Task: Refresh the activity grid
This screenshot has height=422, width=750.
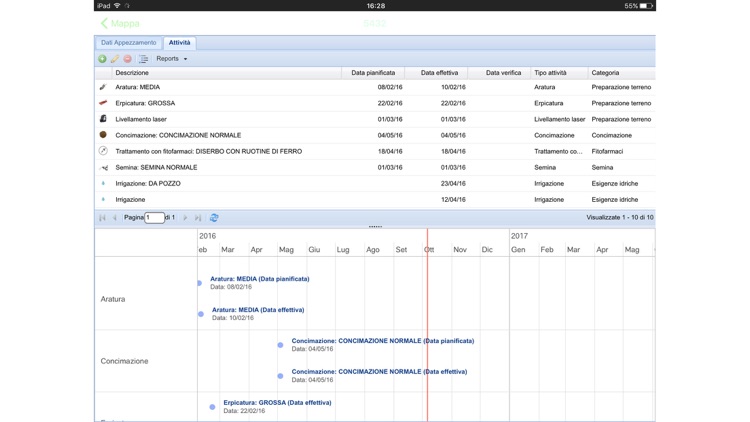Action: [214, 218]
